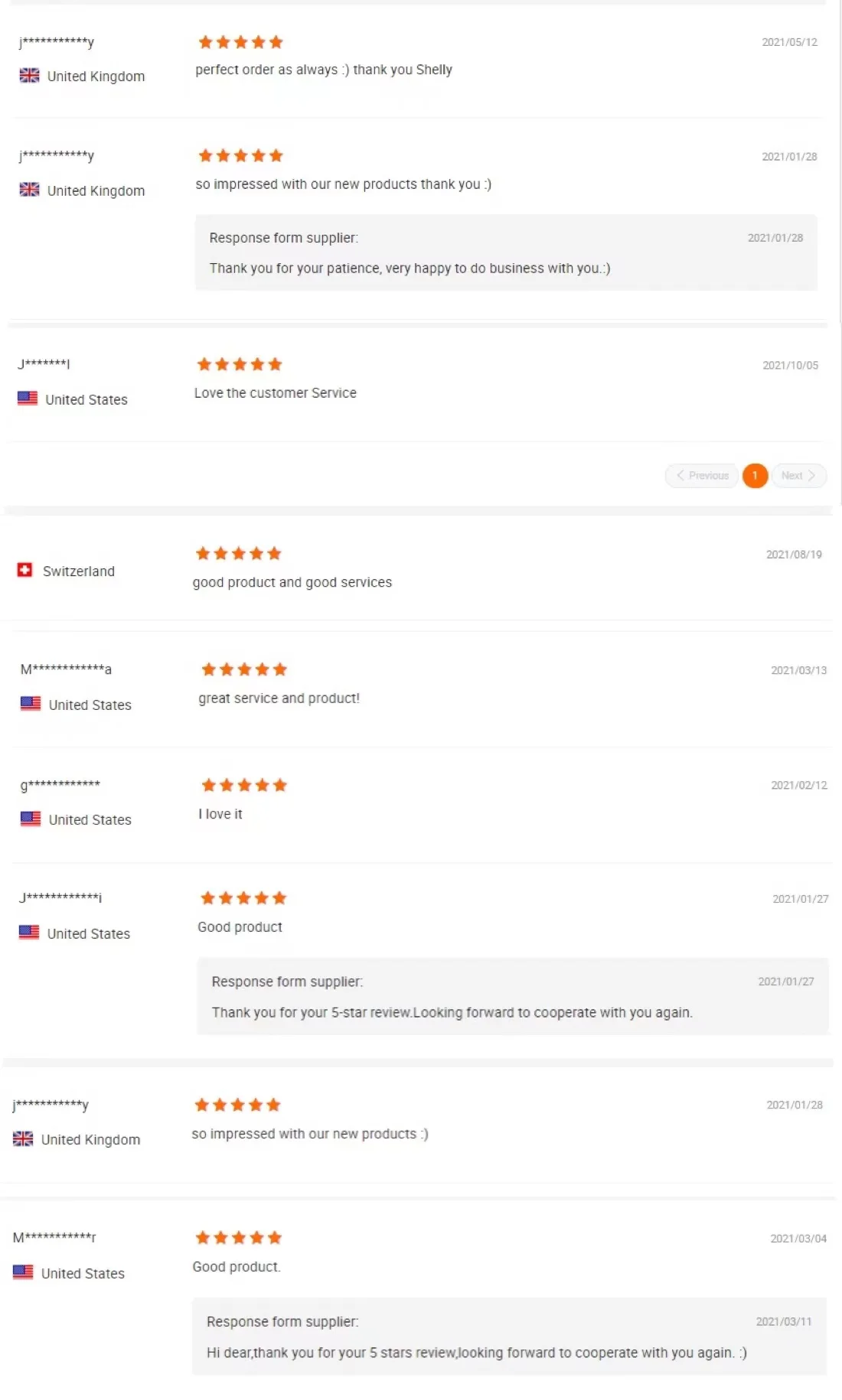Click "perfect order as always" review text

pyautogui.click(x=323, y=70)
